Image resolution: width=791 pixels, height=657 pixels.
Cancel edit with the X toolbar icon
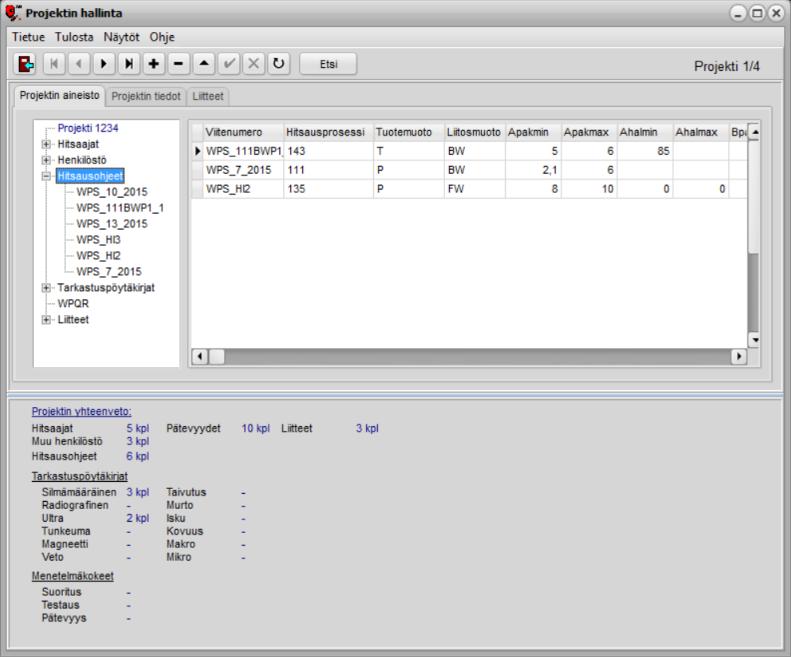click(254, 64)
